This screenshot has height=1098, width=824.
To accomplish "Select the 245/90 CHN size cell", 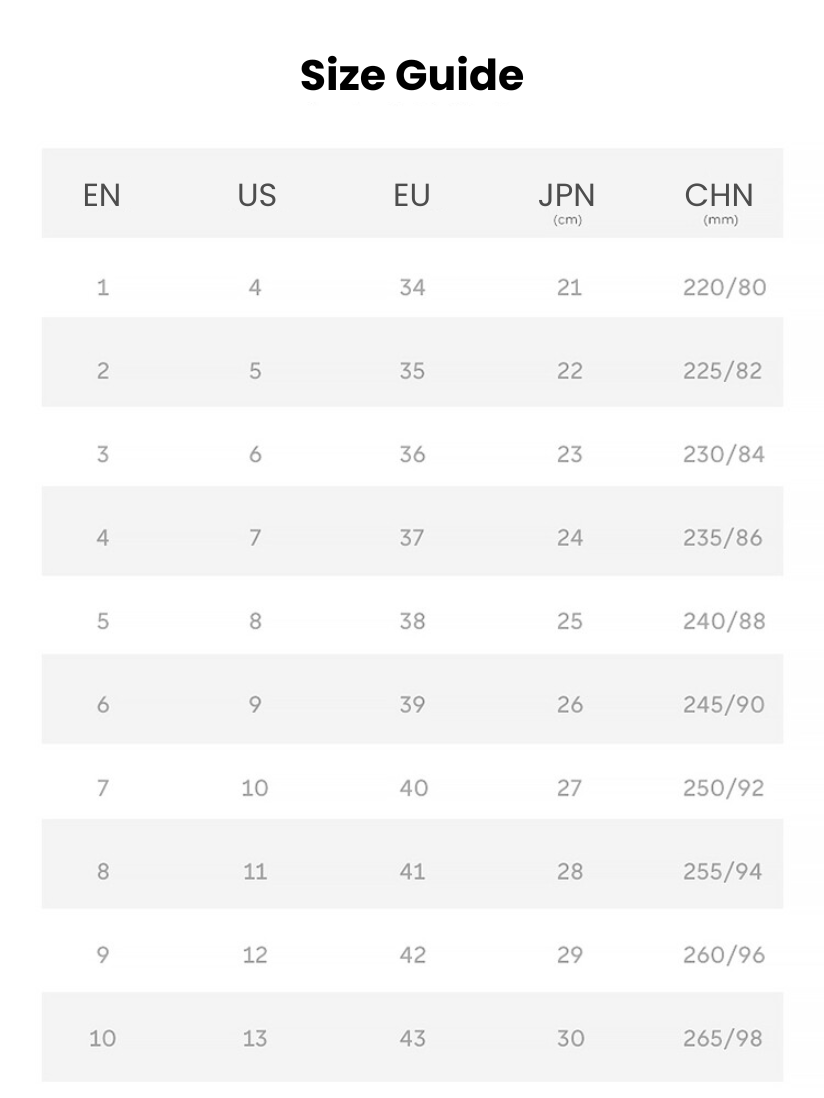I will pos(724,705).
